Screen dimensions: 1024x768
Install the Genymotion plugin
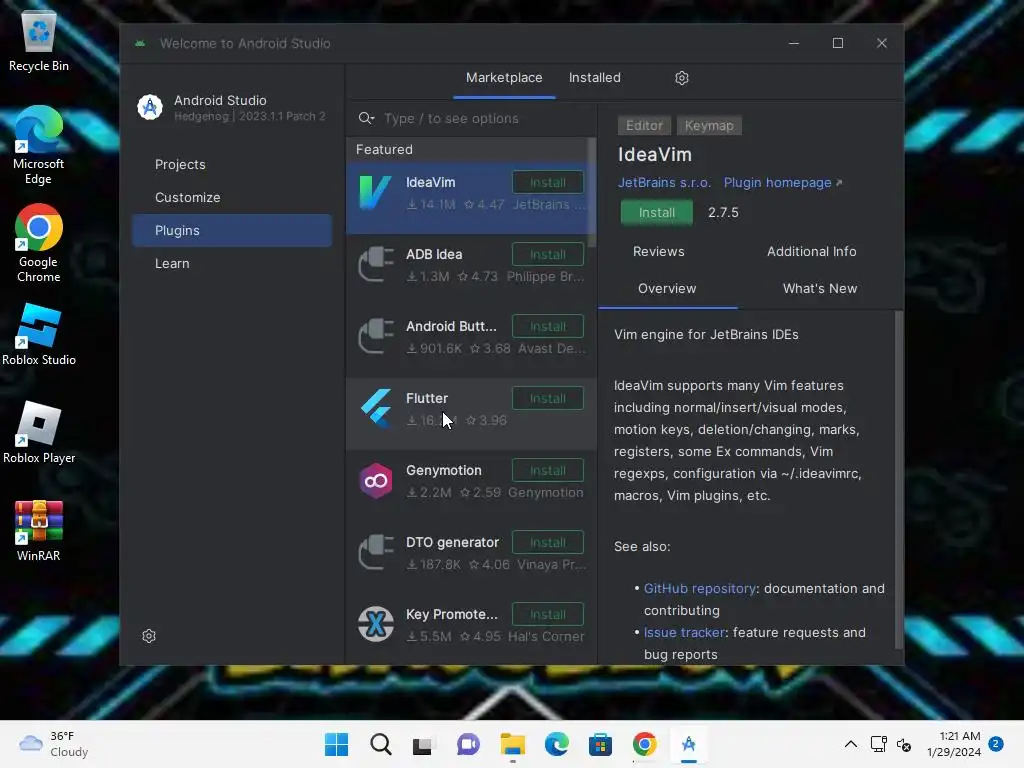(547, 470)
